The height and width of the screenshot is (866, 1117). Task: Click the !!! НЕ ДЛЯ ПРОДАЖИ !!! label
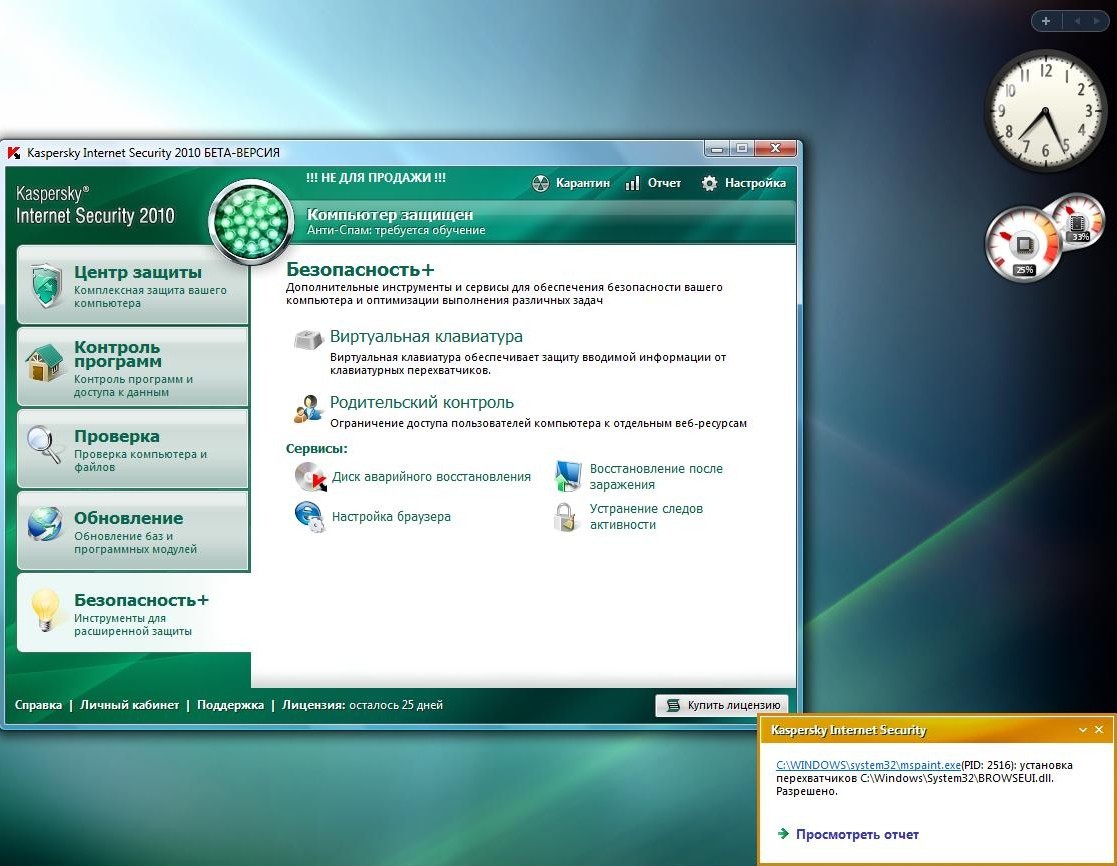point(375,177)
